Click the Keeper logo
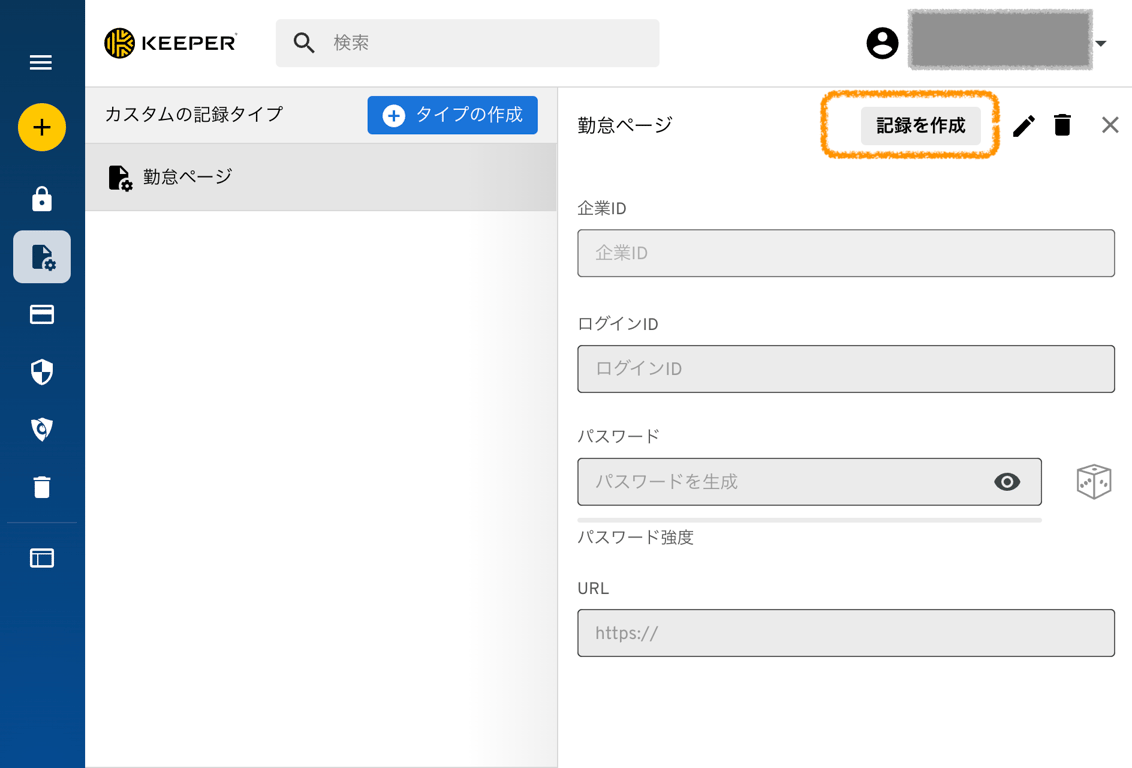 (170, 43)
